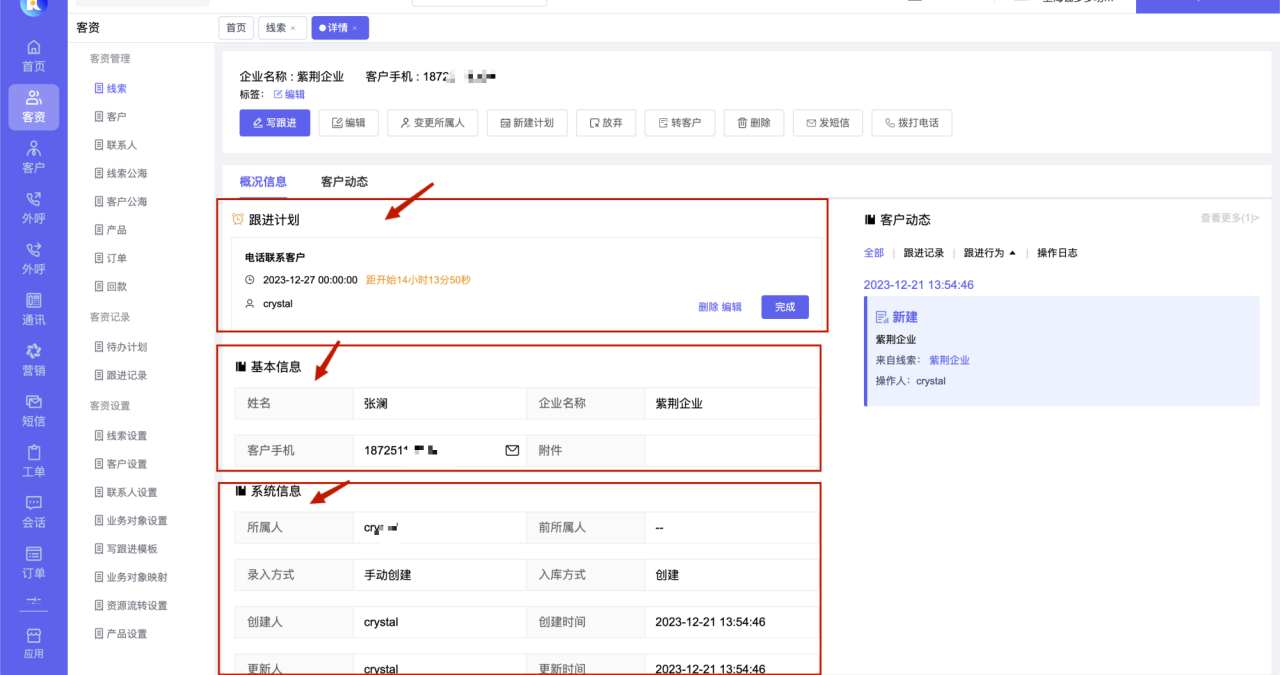Screen dimensions: 1280x675
Task: Switch to the 线索 tab in tab bar
Action: point(275,28)
